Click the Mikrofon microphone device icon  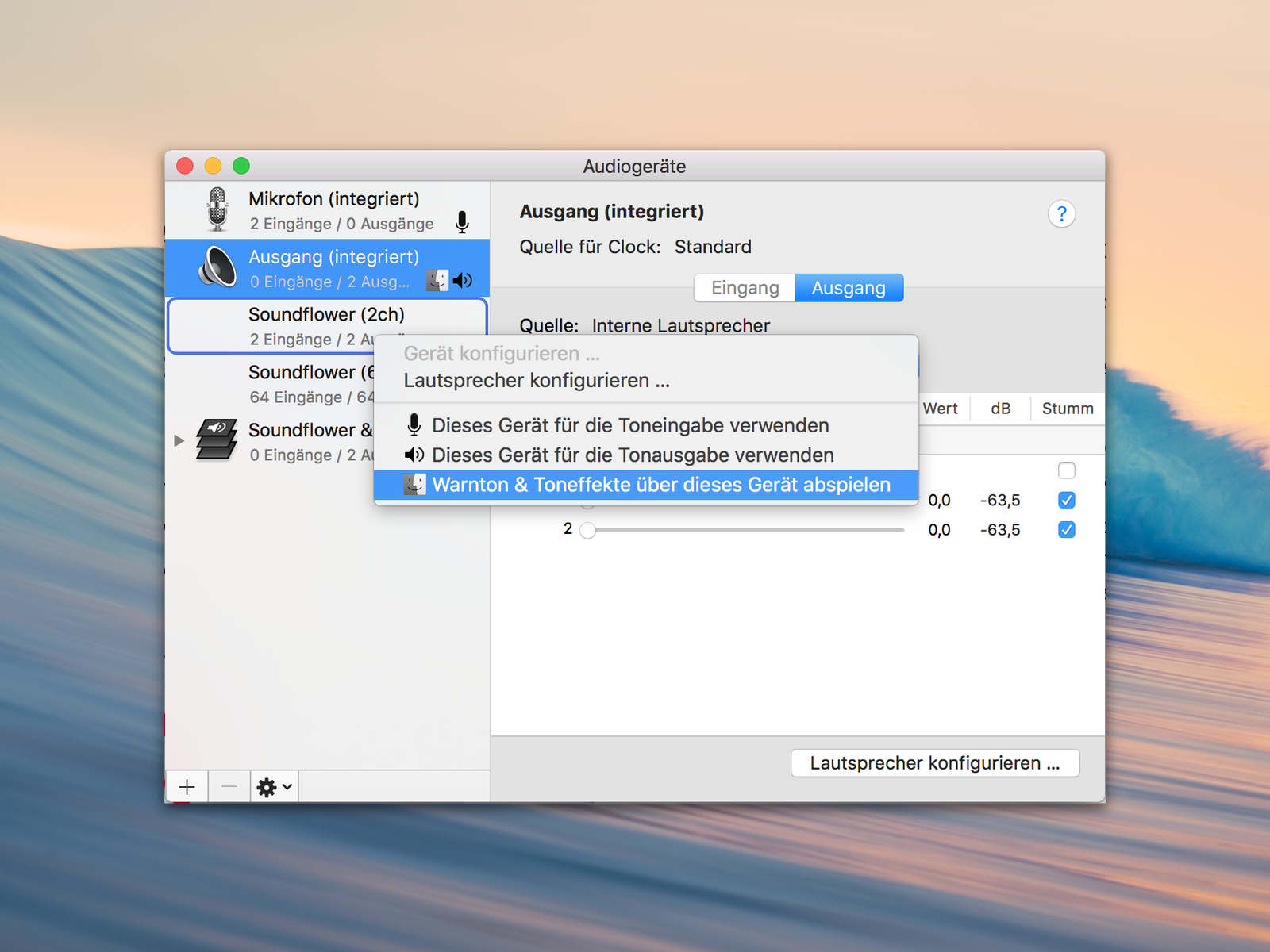[x=217, y=209]
